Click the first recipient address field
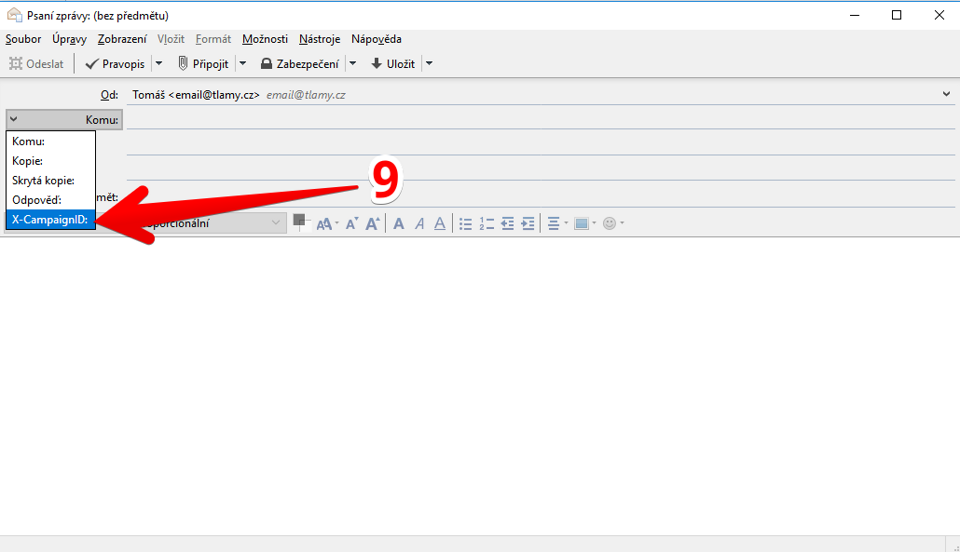Image resolution: width=960 pixels, height=552 pixels. coord(541,119)
